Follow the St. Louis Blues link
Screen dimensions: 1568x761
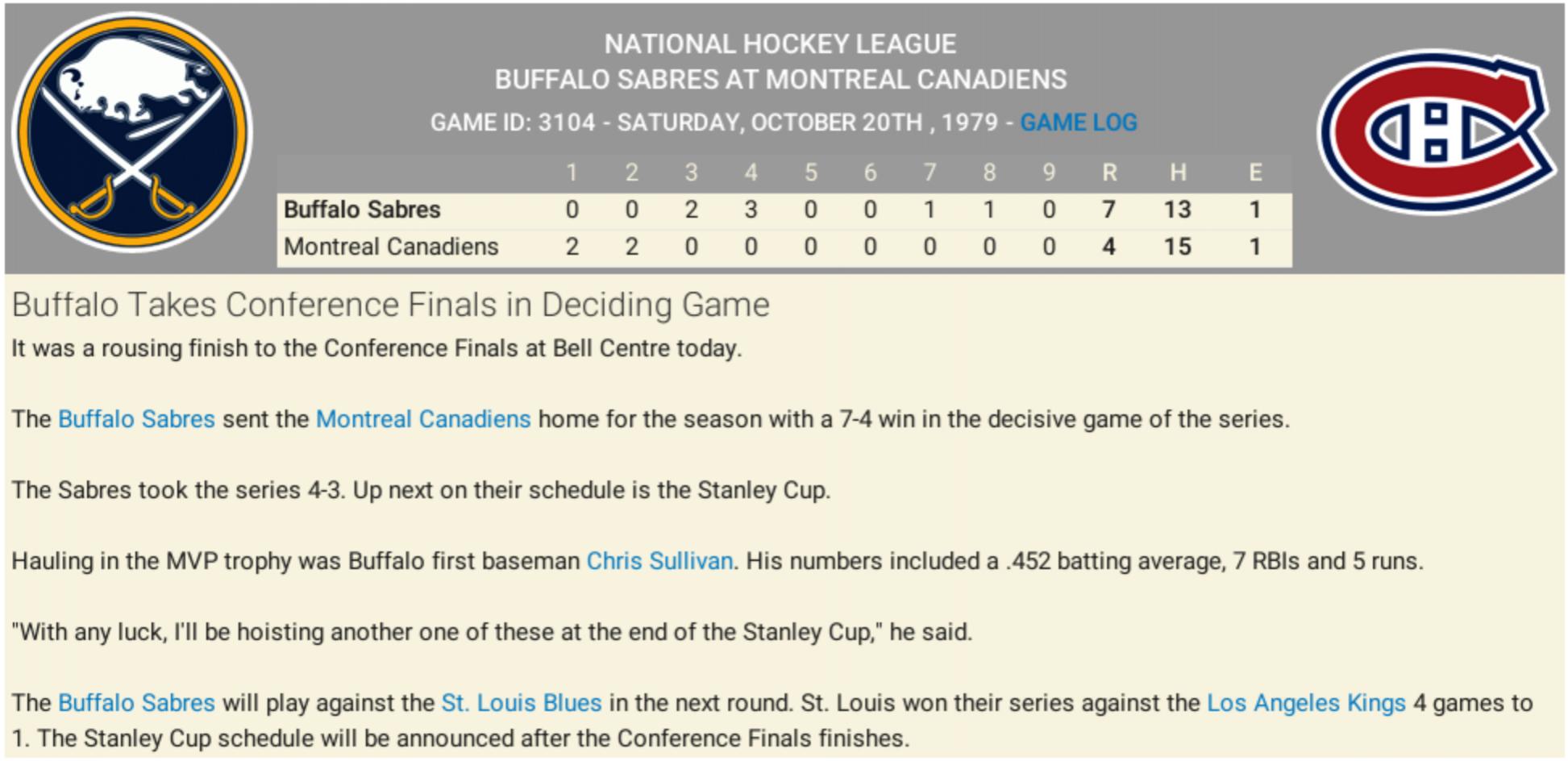coord(522,703)
